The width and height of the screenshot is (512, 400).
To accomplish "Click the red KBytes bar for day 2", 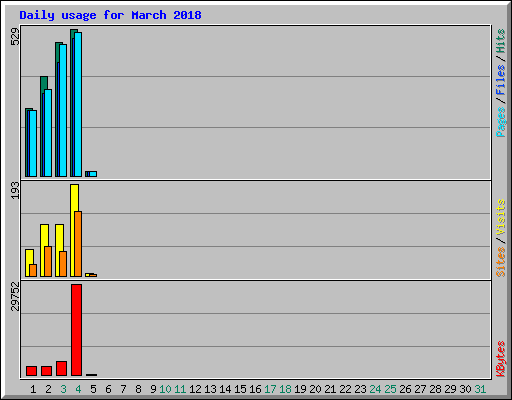I will tap(46, 371).
